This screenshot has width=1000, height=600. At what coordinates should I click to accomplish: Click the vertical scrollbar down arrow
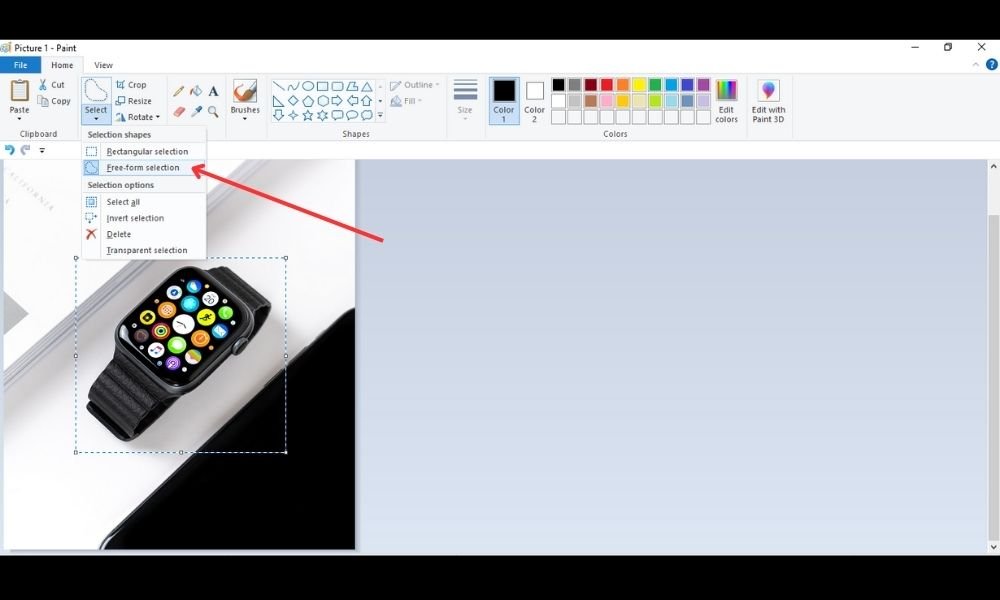click(993, 547)
